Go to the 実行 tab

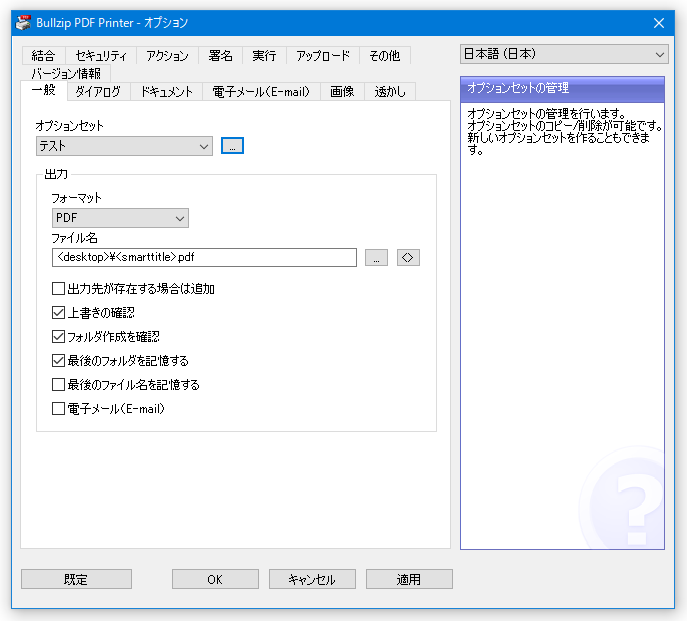coord(264,56)
